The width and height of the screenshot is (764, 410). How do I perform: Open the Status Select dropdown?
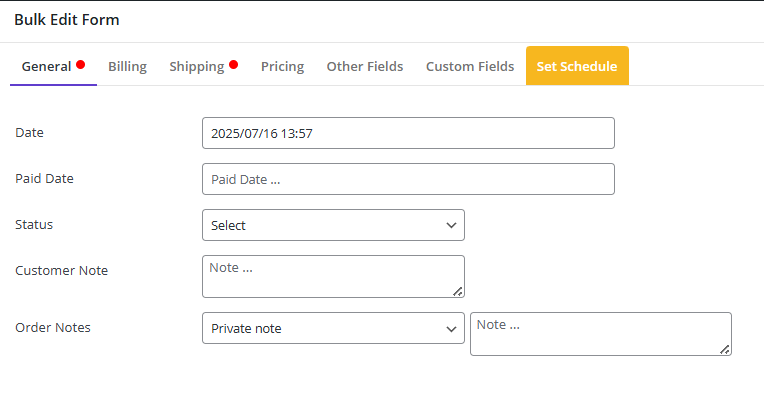click(x=333, y=225)
